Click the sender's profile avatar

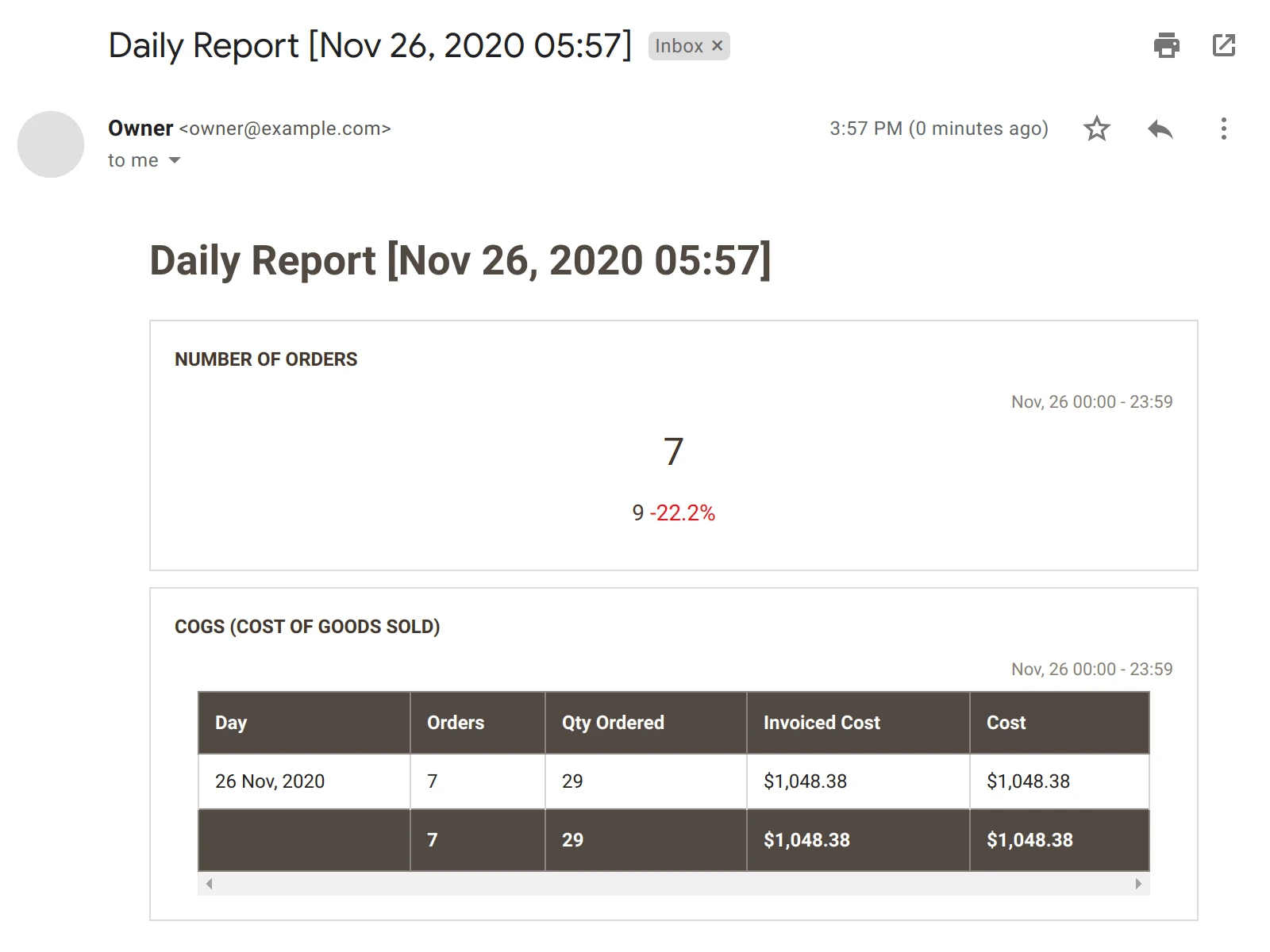(50, 144)
